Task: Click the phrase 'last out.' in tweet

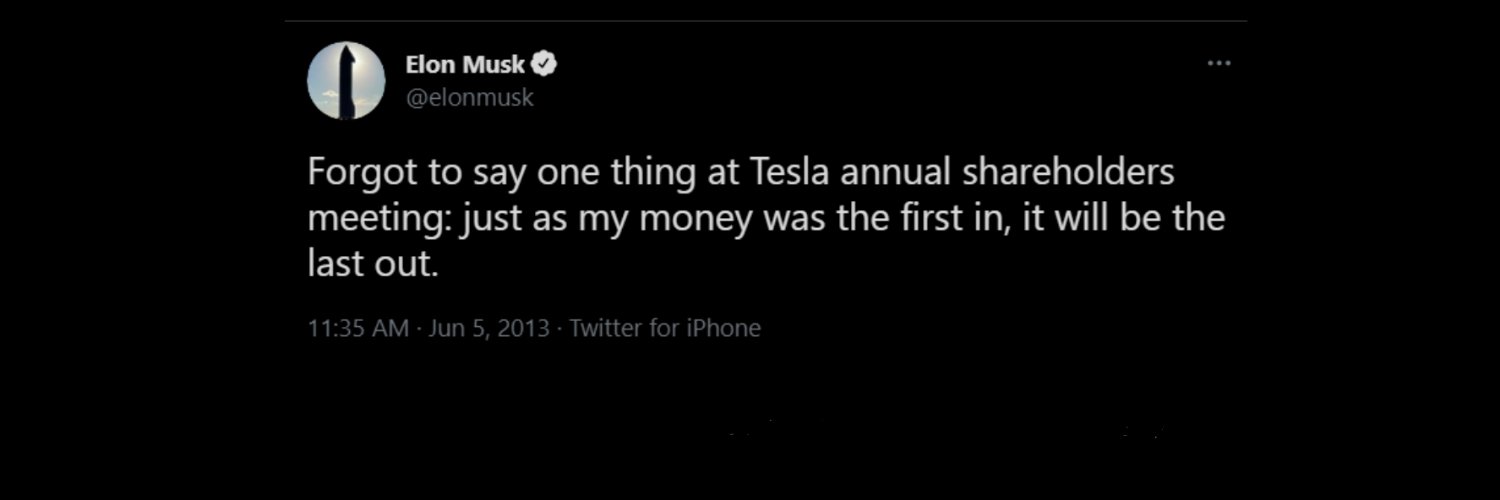Action: (x=373, y=262)
